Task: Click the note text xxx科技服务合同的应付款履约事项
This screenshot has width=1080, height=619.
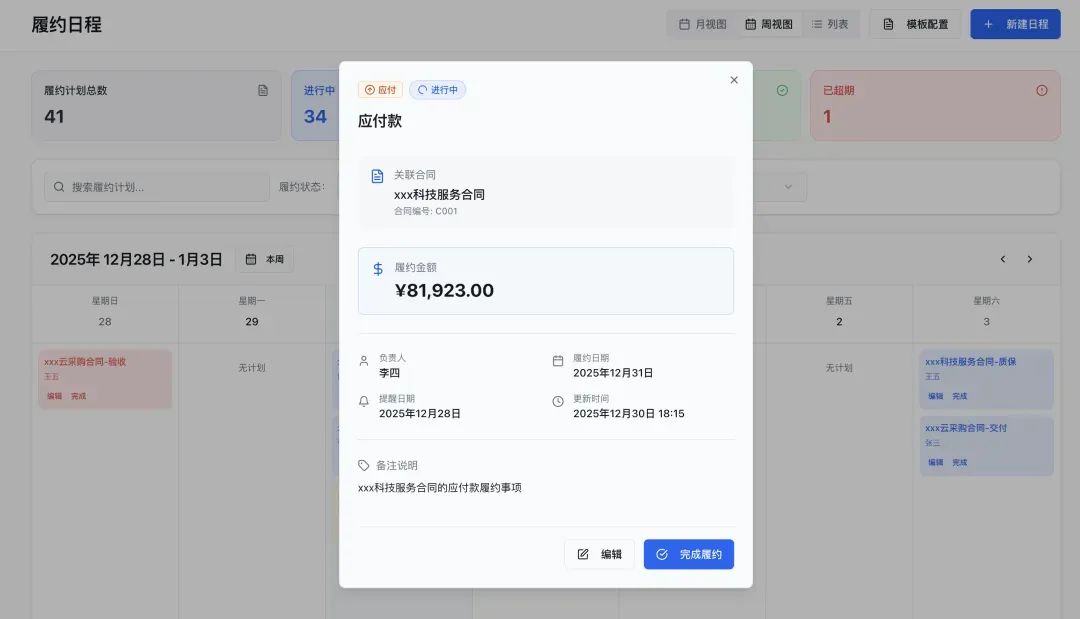Action: [x=439, y=487]
